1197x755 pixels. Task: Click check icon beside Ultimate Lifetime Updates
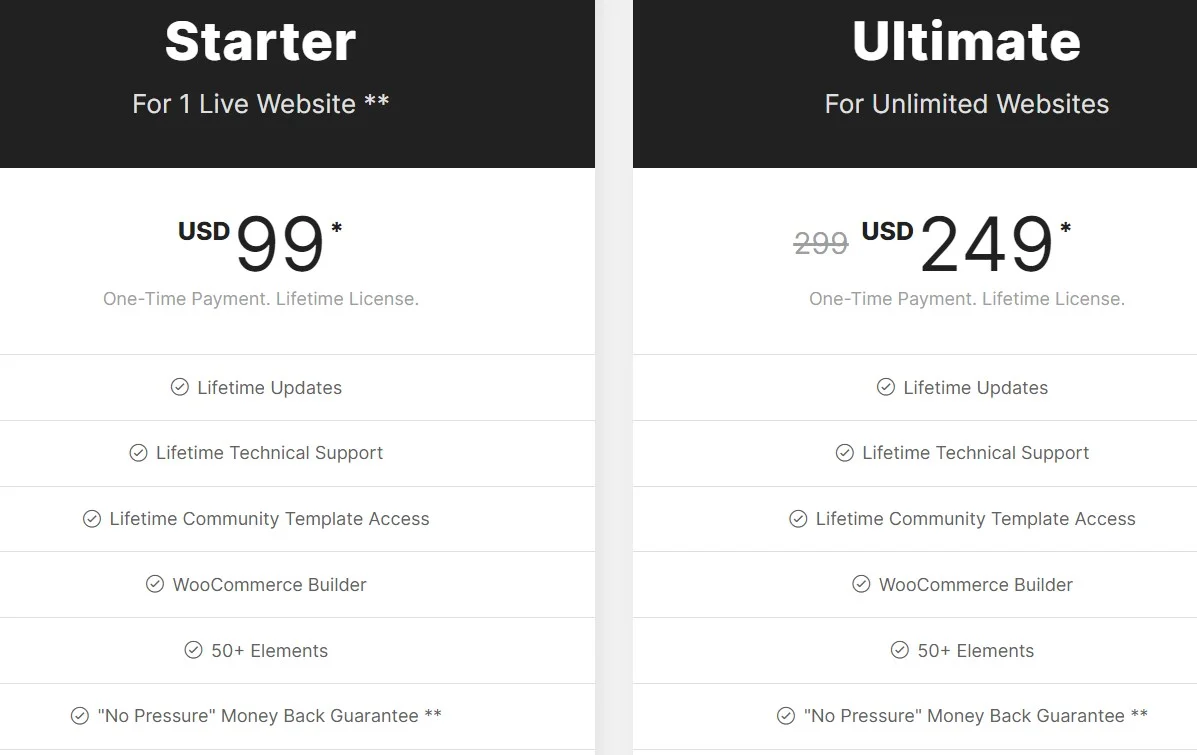[886, 387]
